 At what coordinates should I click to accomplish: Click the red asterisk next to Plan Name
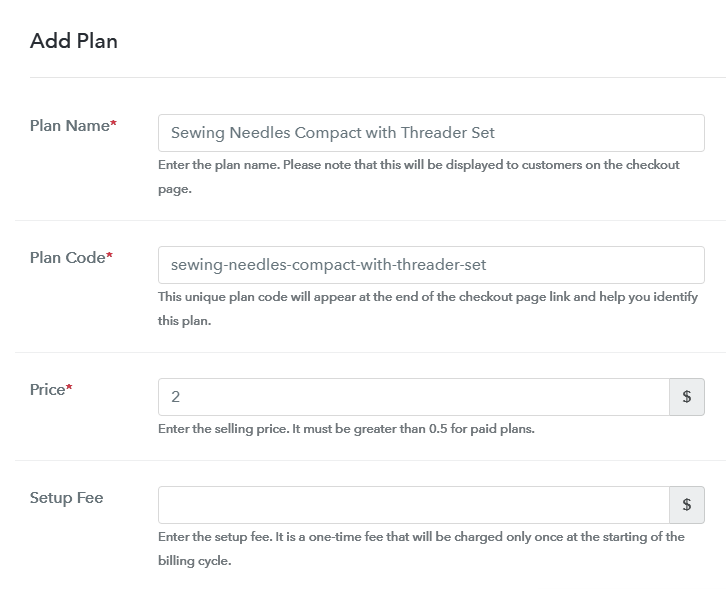point(113,123)
